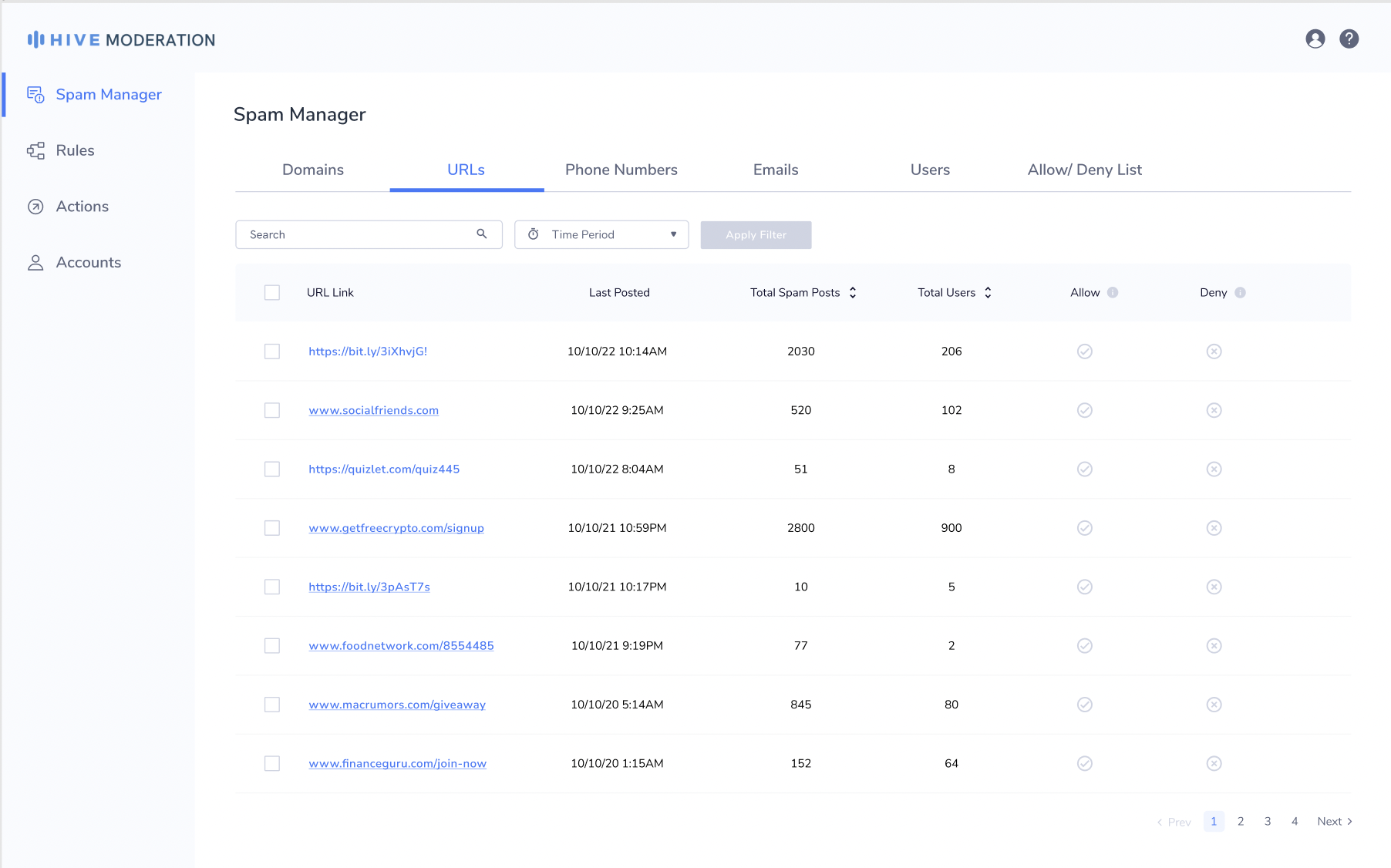Switch to the Phone Numbers tab

coord(621,170)
